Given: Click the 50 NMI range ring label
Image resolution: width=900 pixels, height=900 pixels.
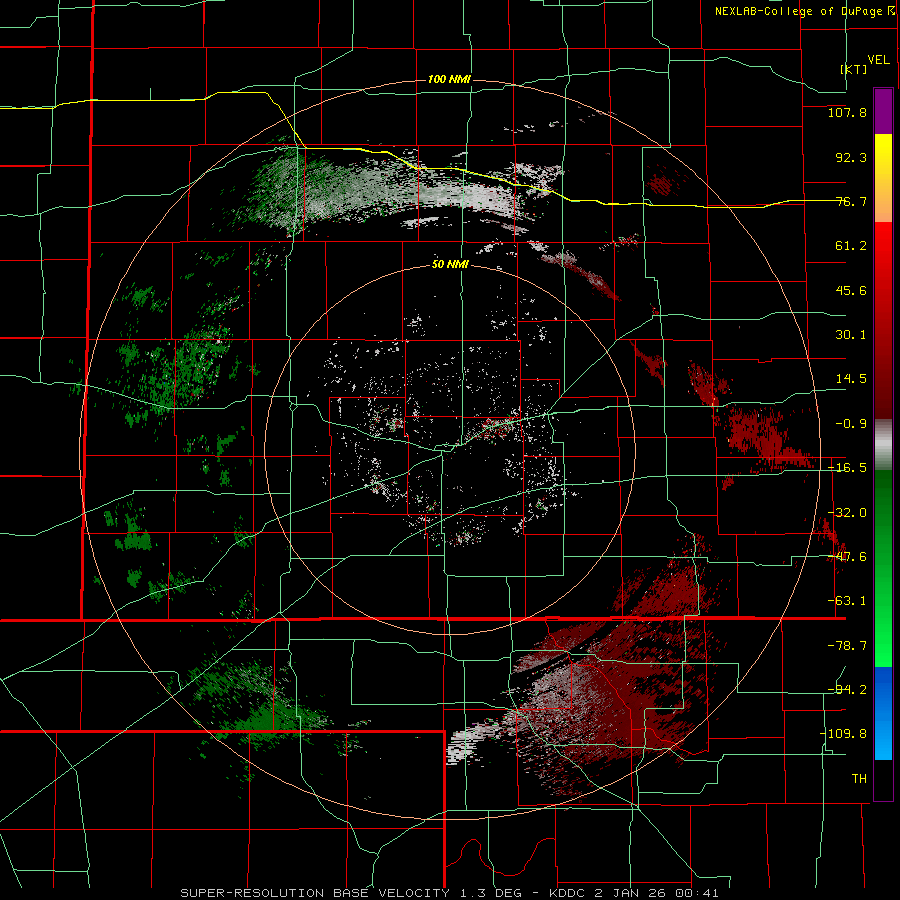Looking at the screenshot, I should pos(450,265).
